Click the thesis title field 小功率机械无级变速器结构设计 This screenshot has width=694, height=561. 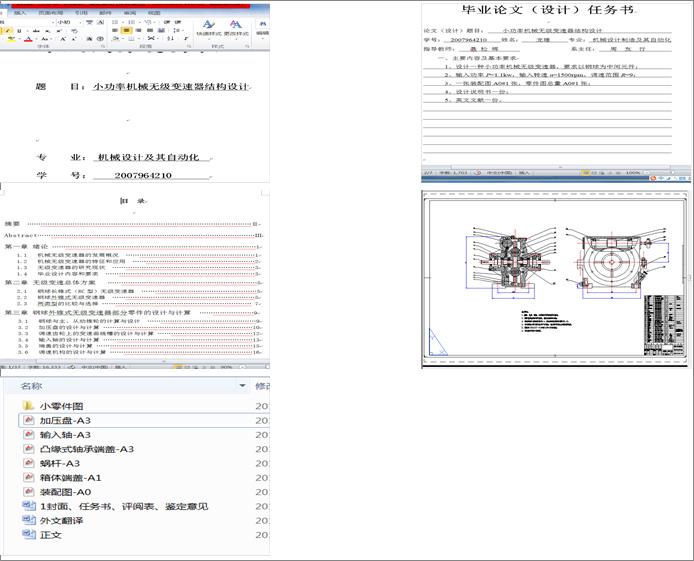click(171, 86)
